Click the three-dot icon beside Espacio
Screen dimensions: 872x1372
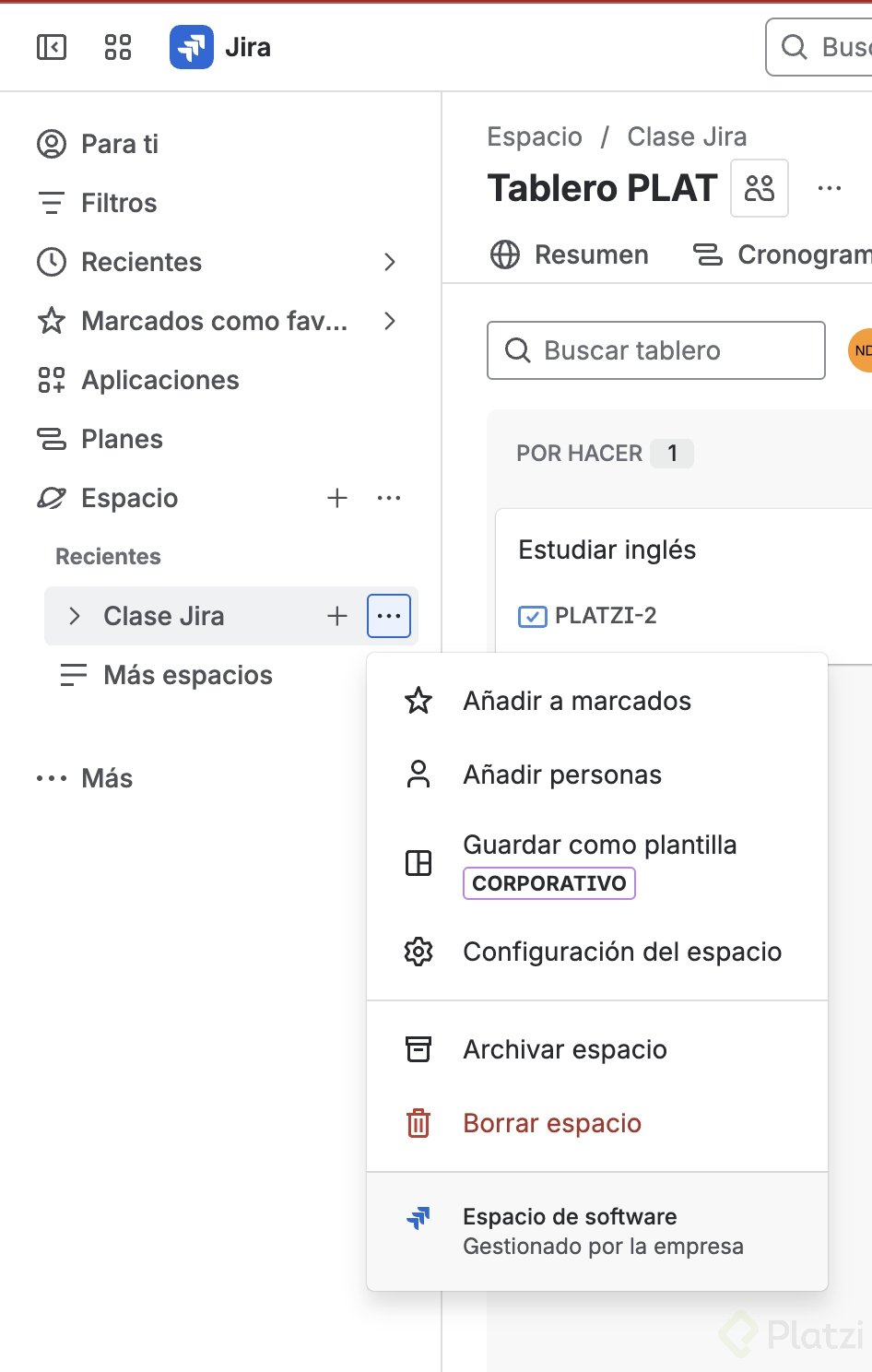pos(389,498)
